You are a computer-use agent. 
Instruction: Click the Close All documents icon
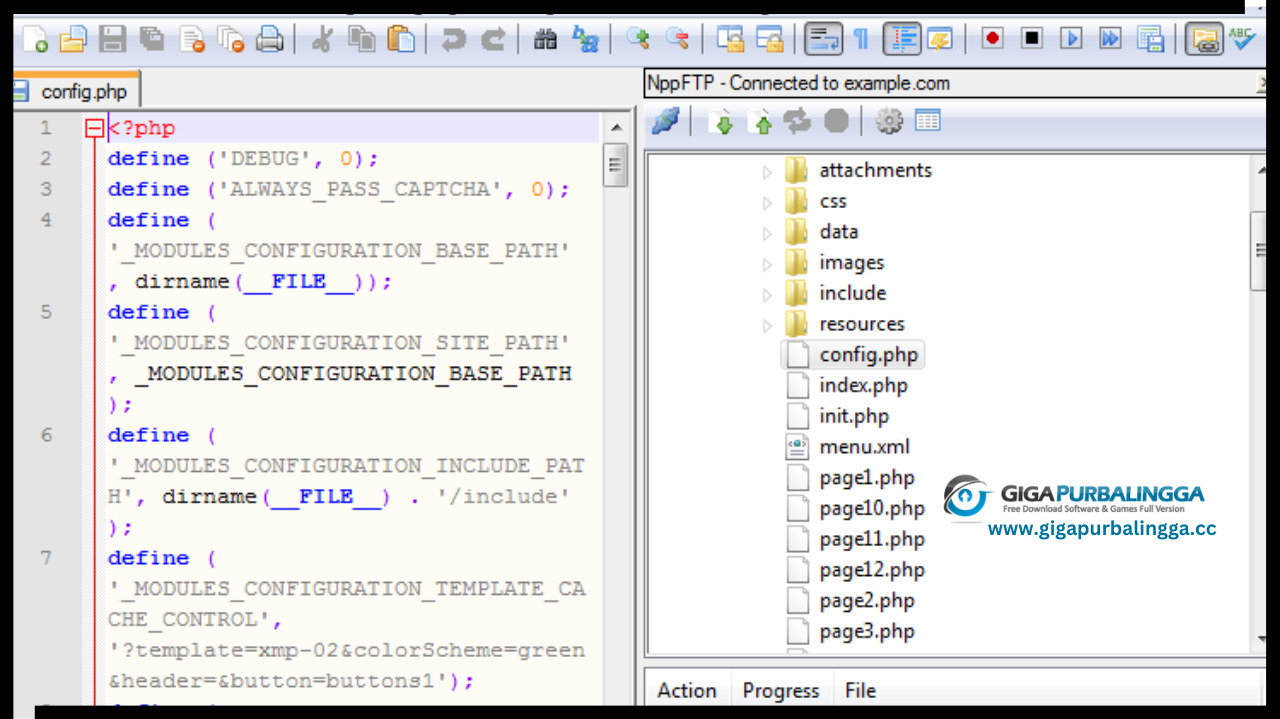click(231, 39)
